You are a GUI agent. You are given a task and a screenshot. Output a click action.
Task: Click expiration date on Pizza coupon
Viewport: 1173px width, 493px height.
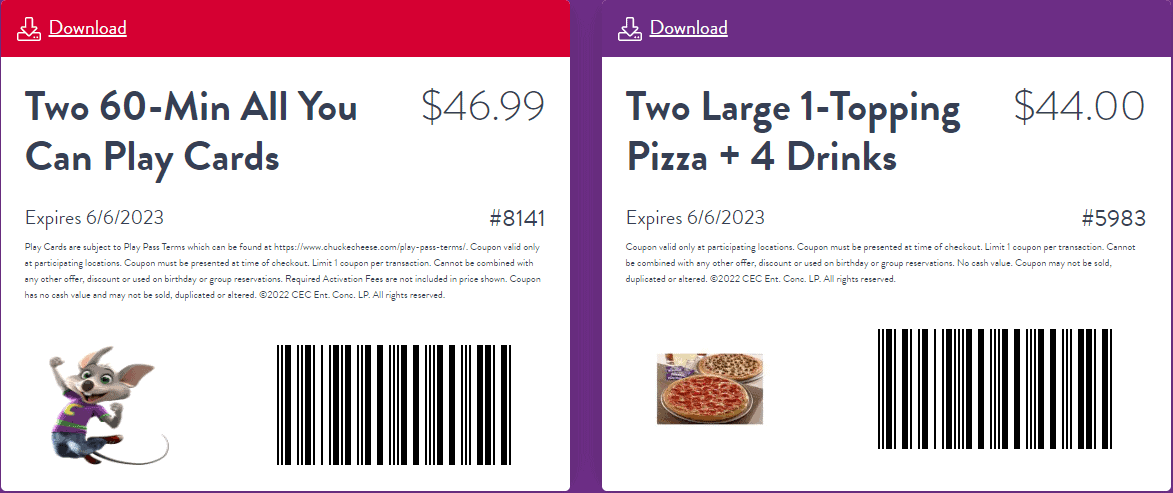695,218
